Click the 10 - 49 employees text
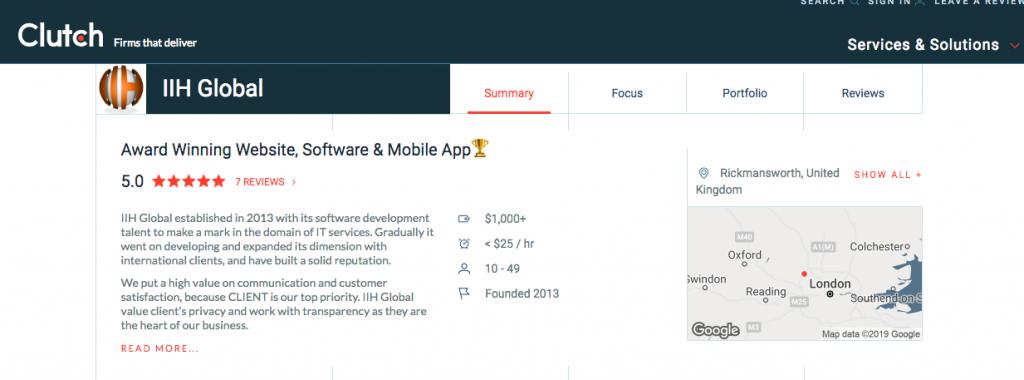 tap(502, 268)
